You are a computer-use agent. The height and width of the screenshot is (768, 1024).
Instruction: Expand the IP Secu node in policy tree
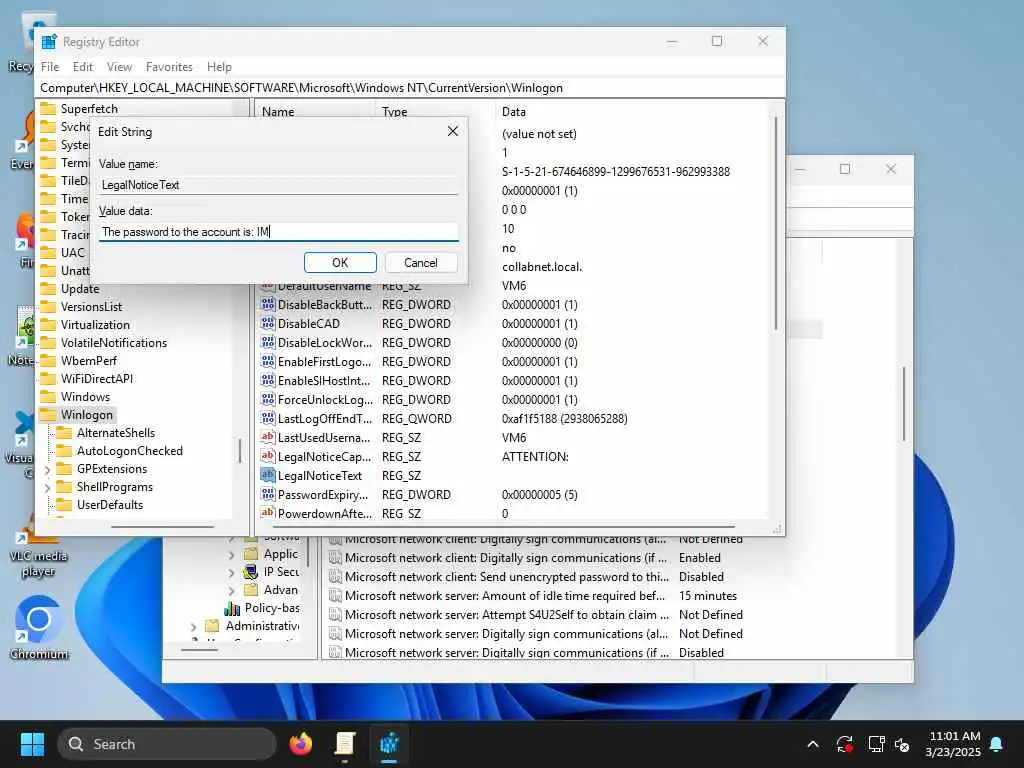231,573
